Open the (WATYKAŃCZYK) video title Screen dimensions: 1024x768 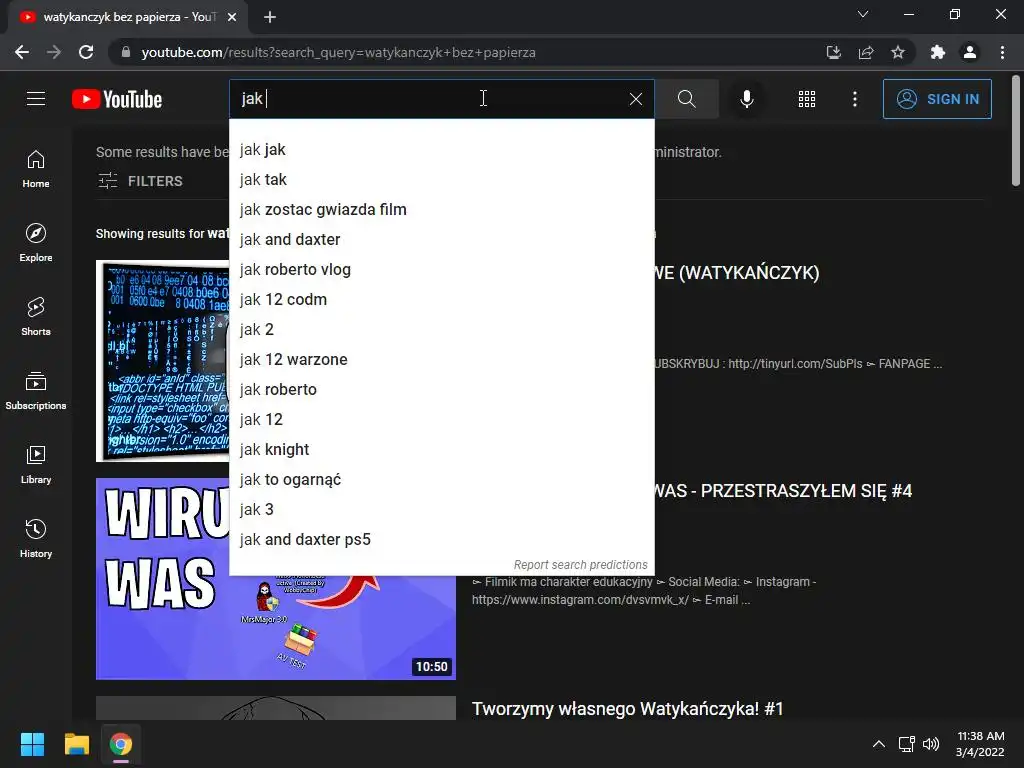pyautogui.click(x=737, y=273)
